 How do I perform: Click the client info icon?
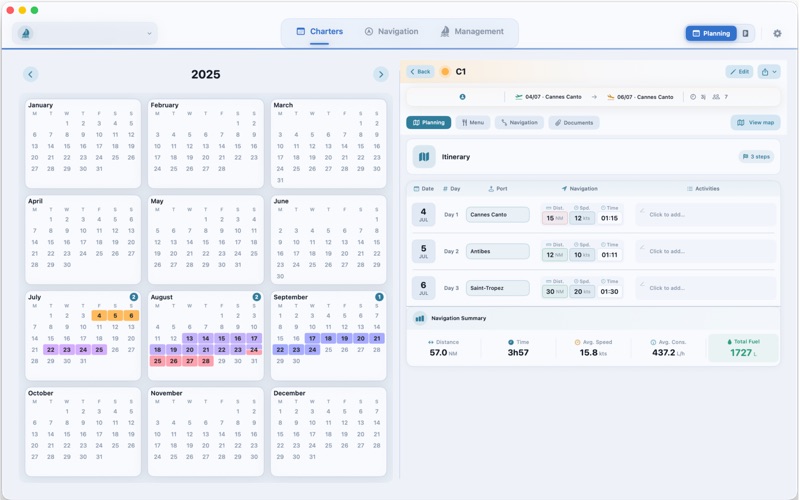(x=462, y=97)
